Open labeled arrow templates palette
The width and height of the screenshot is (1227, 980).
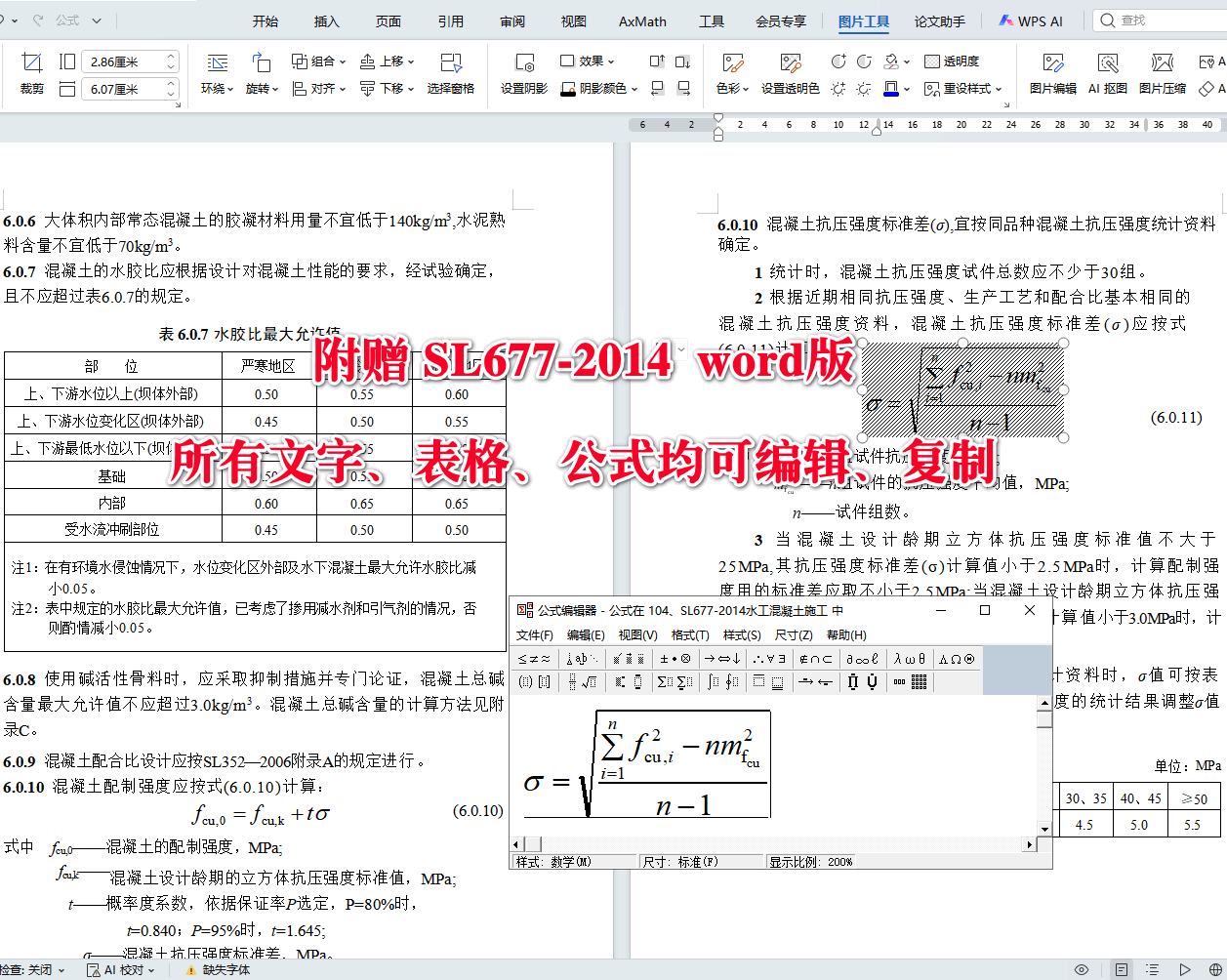[817, 682]
